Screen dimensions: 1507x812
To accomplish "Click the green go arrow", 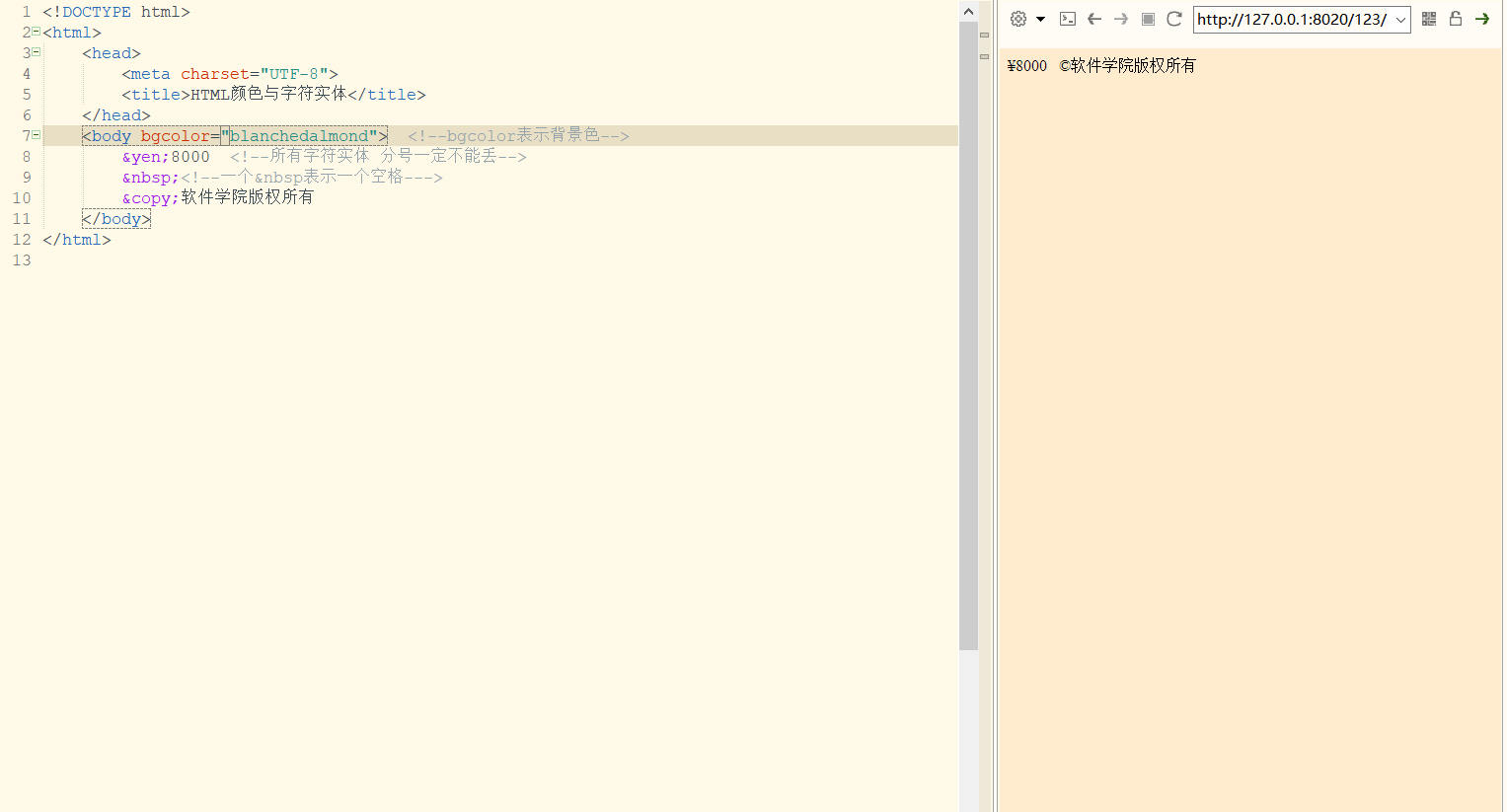I will (1482, 19).
